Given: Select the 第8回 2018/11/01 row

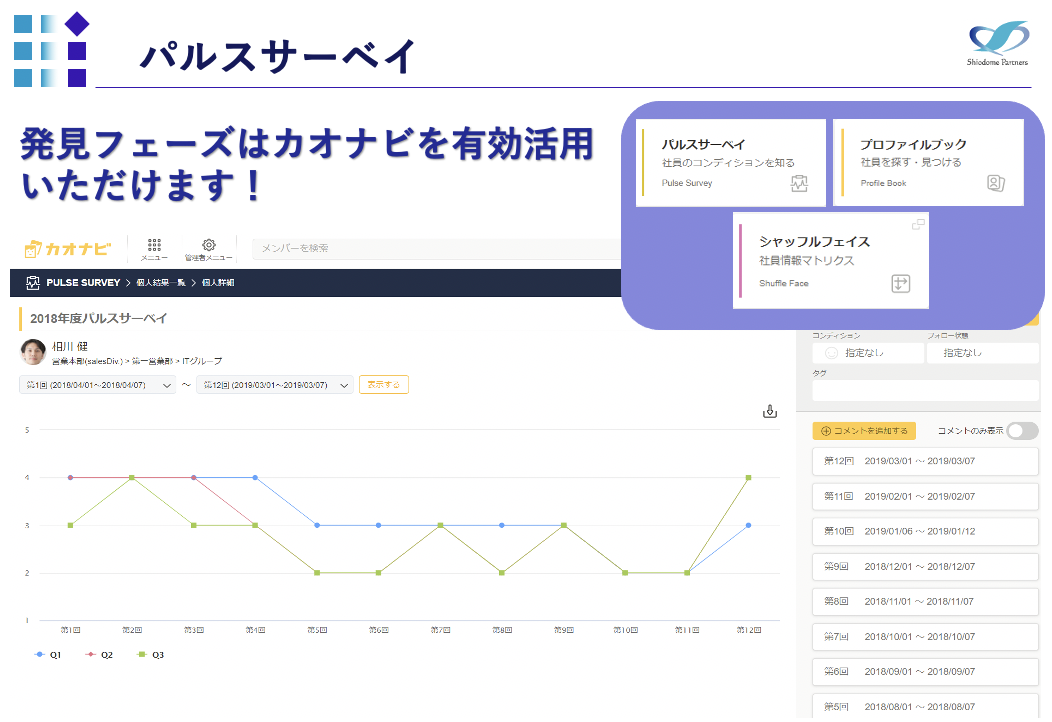Looking at the screenshot, I should (x=925, y=601).
